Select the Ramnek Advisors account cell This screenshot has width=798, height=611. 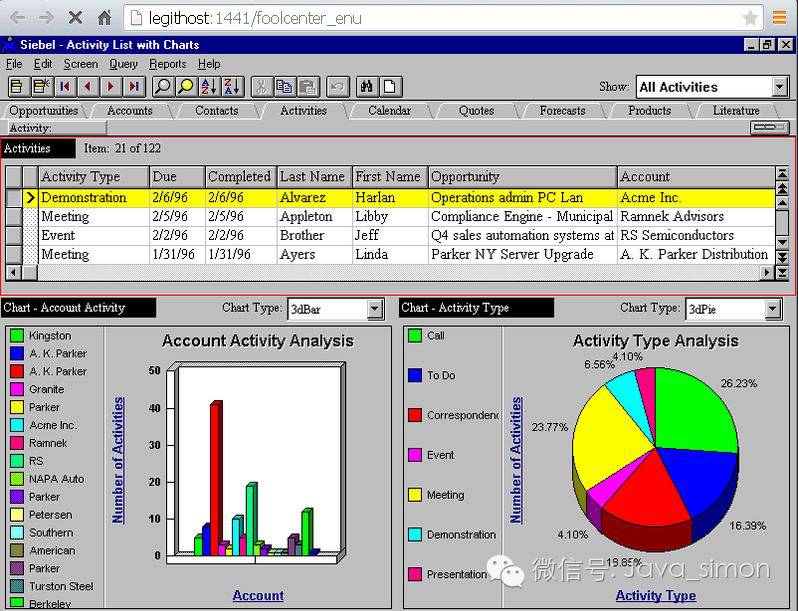coord(695,217)
